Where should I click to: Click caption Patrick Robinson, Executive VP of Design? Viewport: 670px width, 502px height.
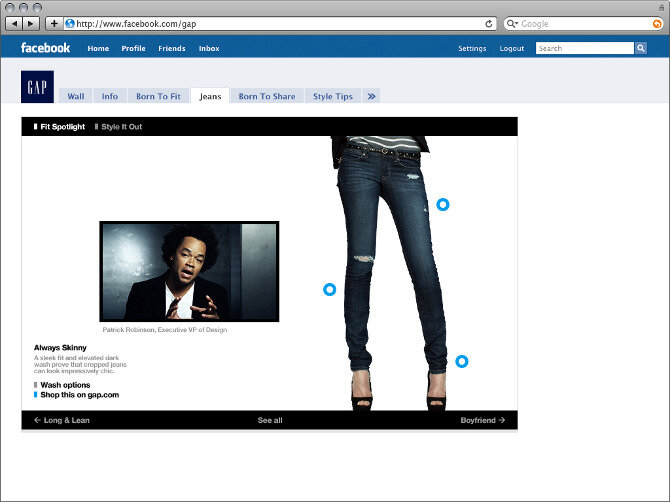coord(165,329)
